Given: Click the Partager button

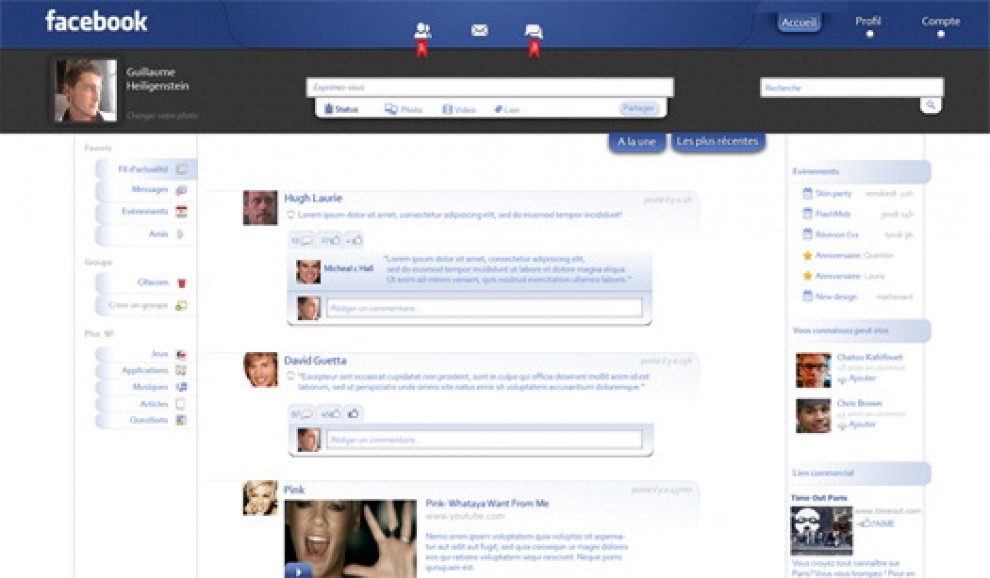Looking at the screenshot, I should pos(638,109).
